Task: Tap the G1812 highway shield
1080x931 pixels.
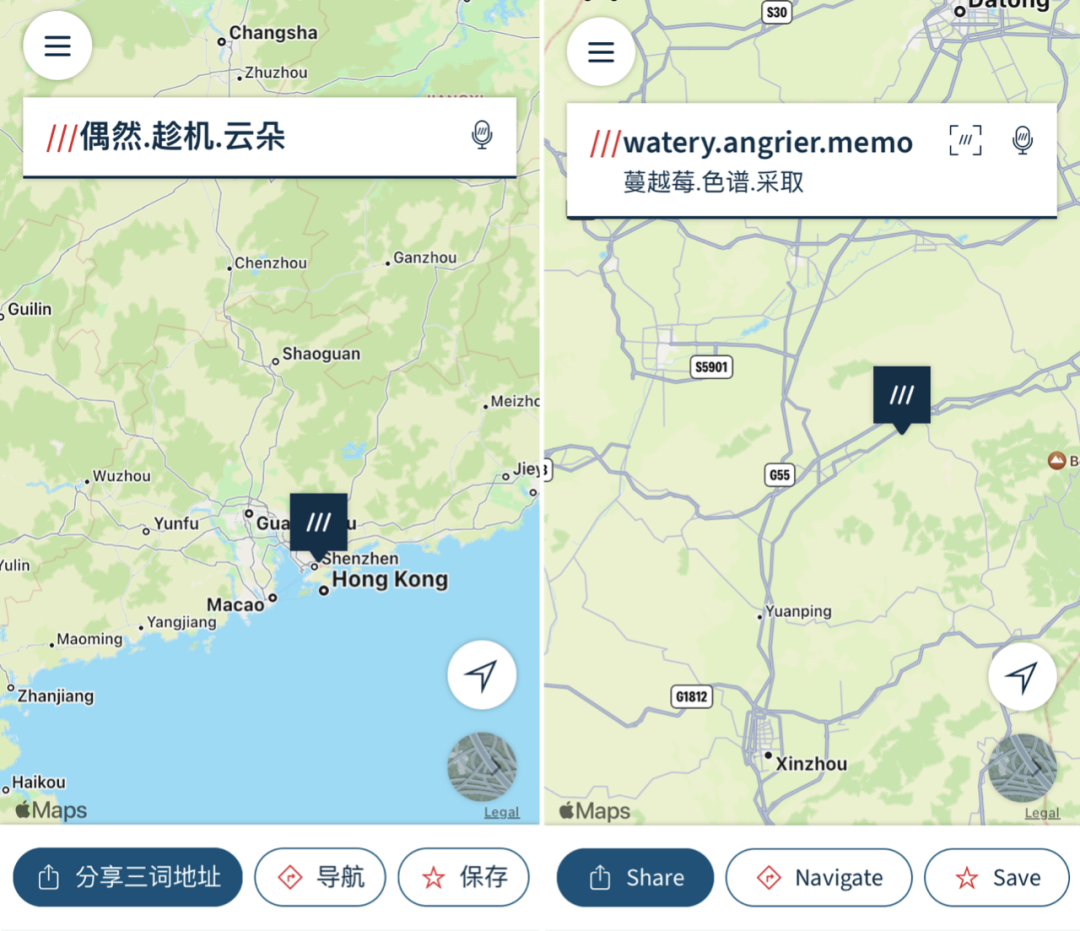Action: (x=692, y=697)
